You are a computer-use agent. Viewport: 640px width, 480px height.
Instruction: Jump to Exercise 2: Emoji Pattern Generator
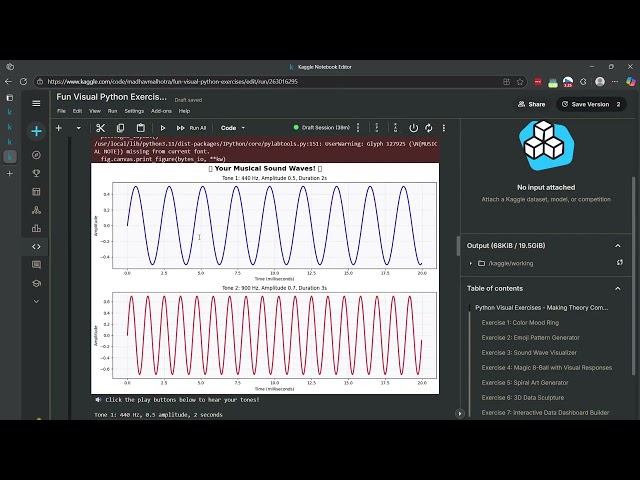[x=530, y=338]
